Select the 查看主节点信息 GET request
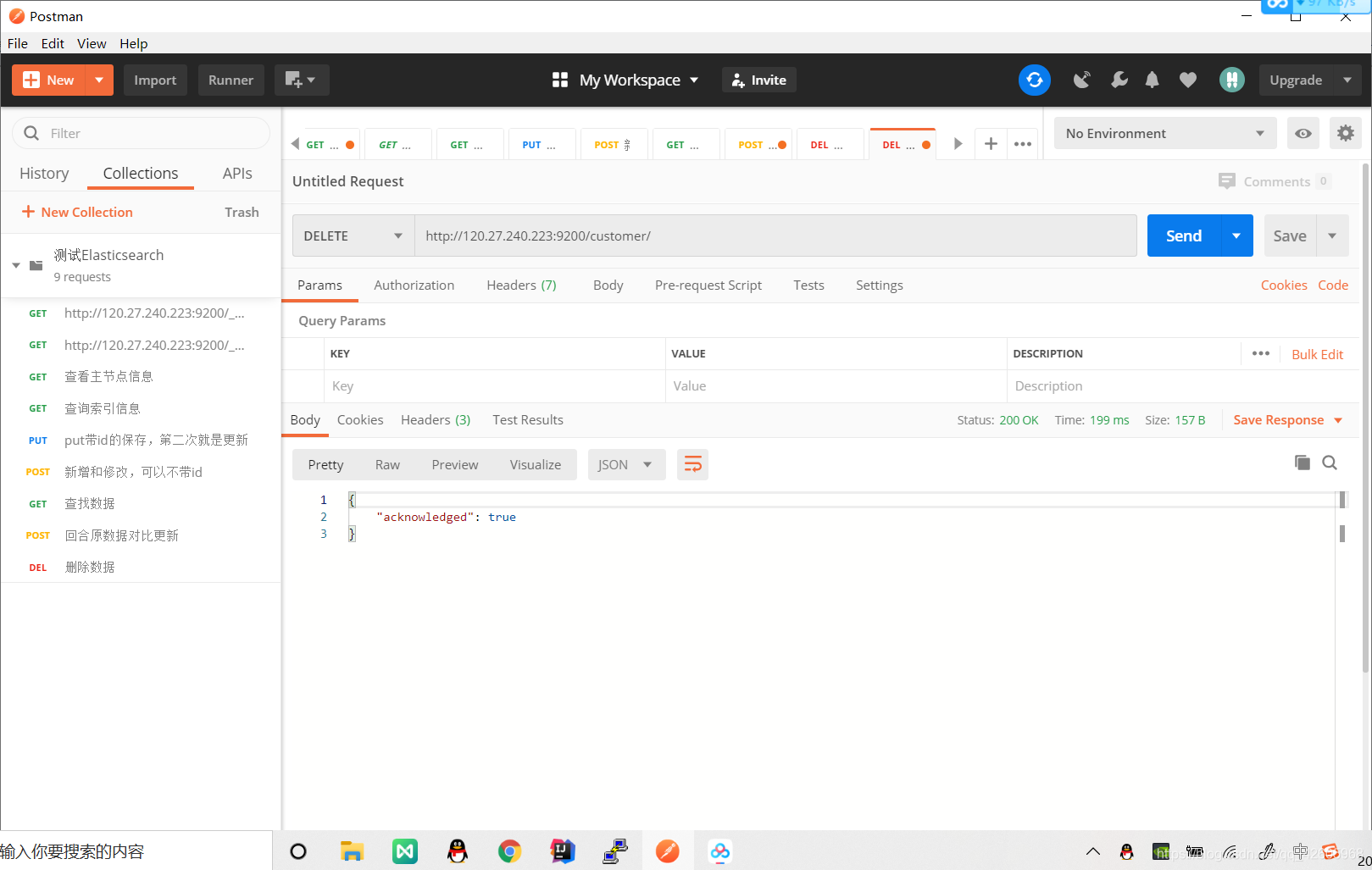The width and height of the screenshot is (1372, 870). 141,377
